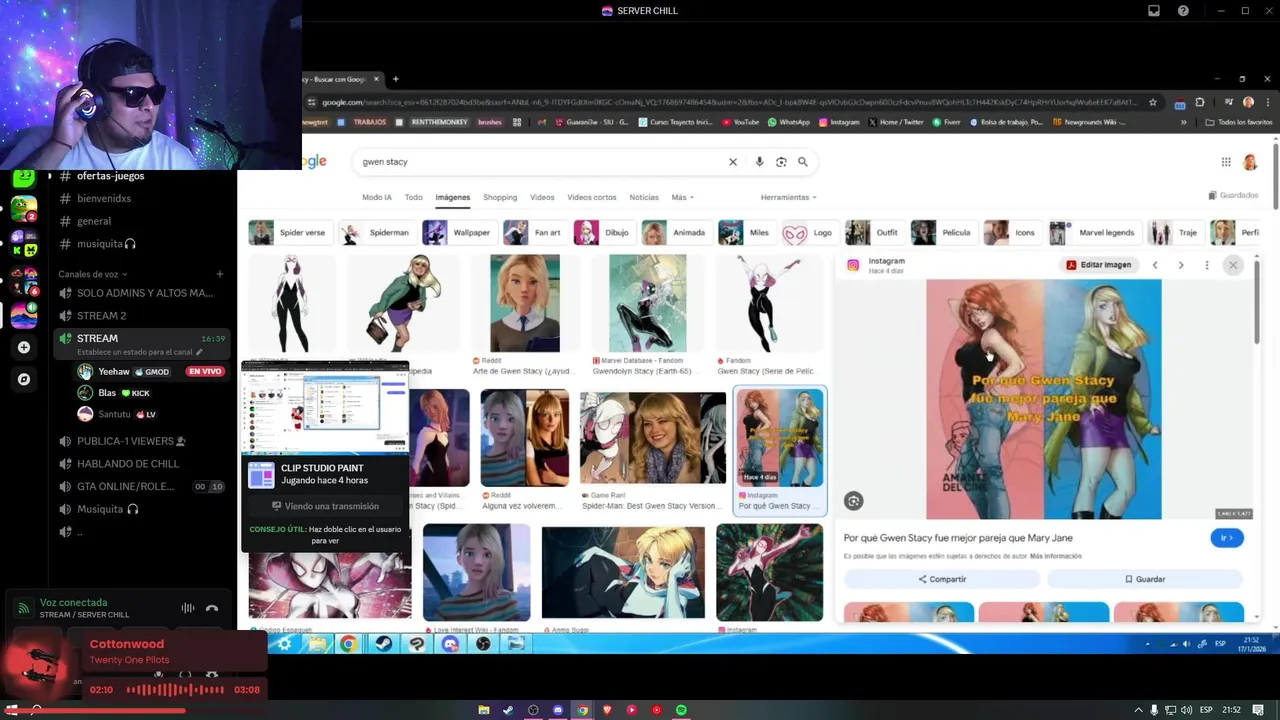This screenshot has width=1280, height=720.
Task: Join the STREAM 2 voice channel
Action: (140, 316)
